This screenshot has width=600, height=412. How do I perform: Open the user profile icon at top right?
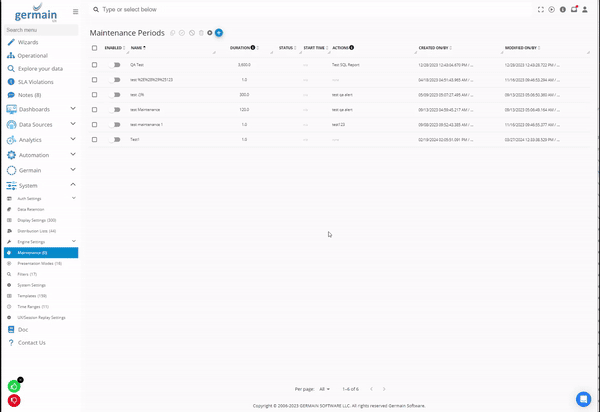585,9
